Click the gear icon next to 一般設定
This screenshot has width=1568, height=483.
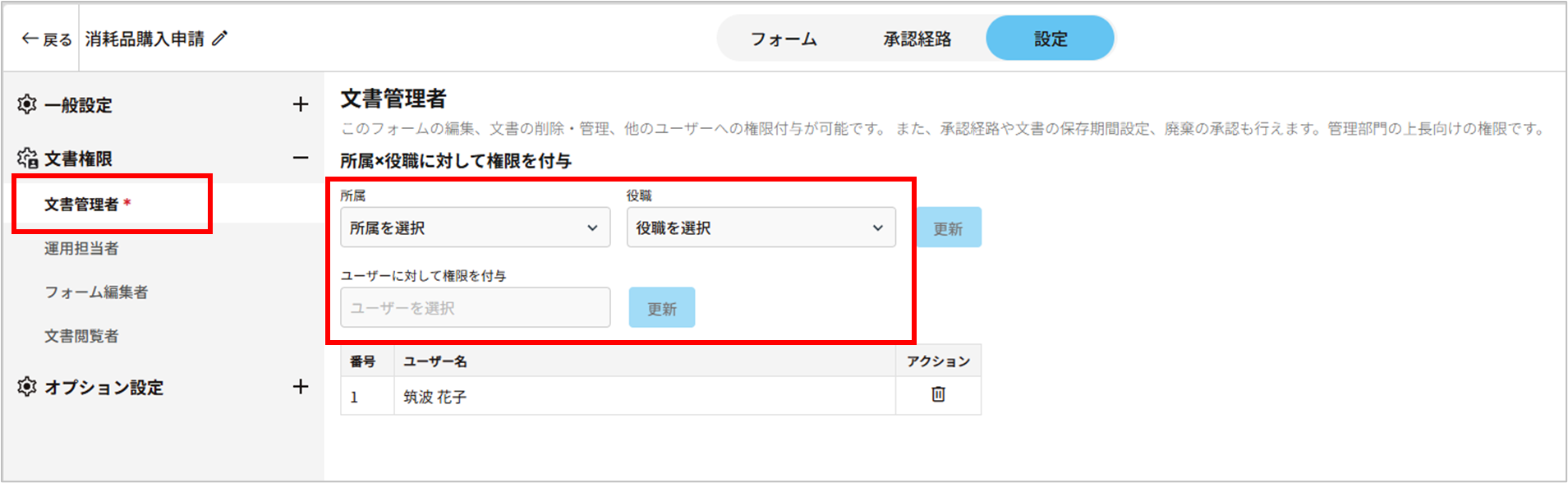27,104
